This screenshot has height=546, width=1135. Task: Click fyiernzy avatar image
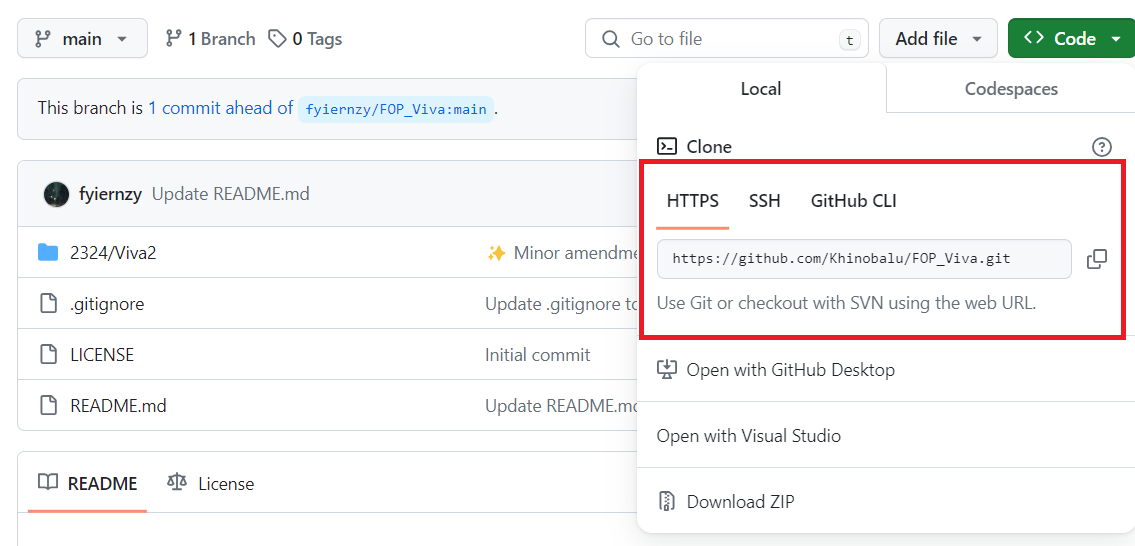click(x=56, y=194)
